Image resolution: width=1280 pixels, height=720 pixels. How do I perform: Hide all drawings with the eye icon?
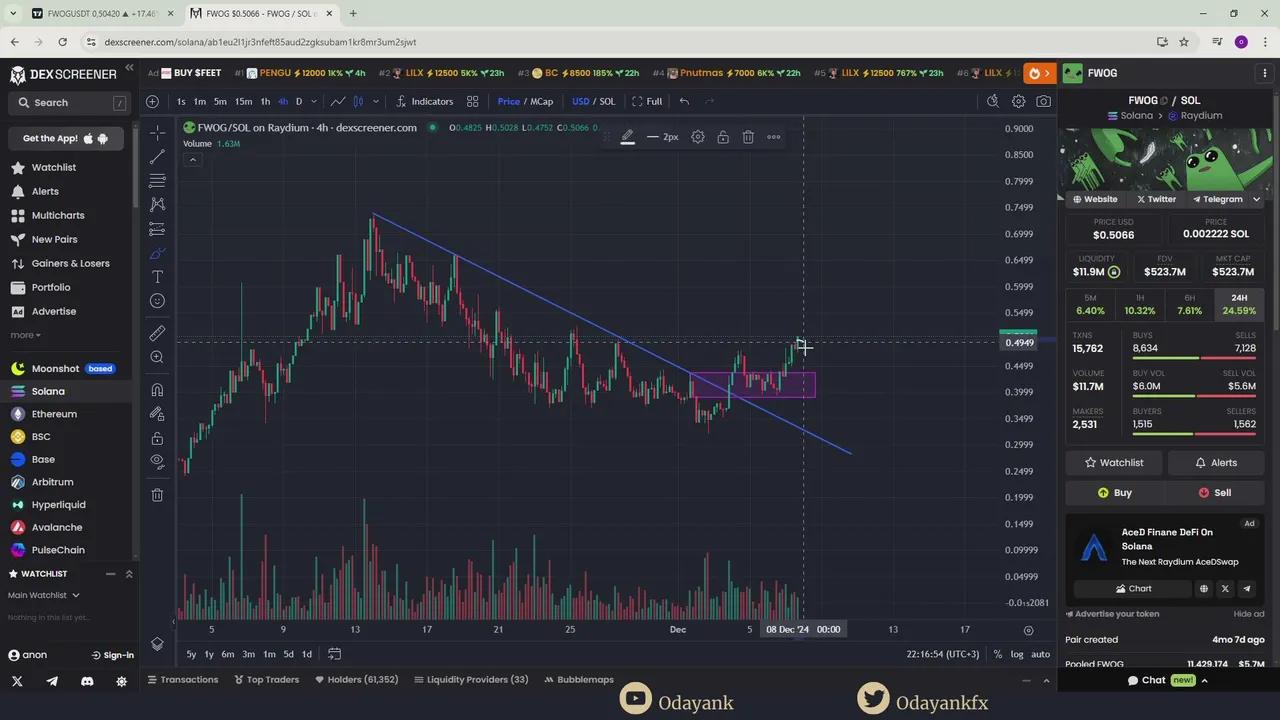pos(157,461)
